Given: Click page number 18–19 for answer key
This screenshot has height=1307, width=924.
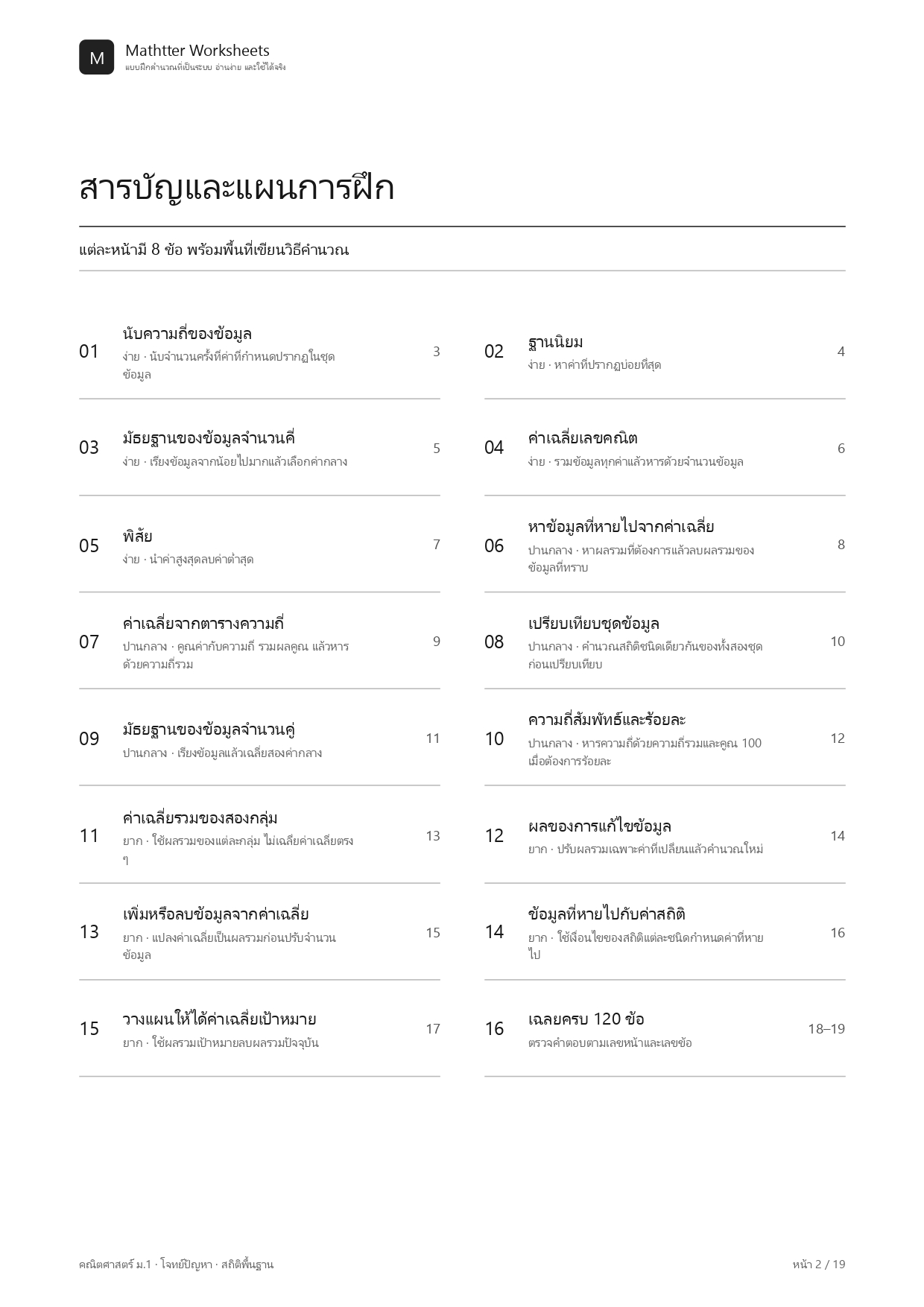Looking at the screenshot, I should tap(826, 1029).
